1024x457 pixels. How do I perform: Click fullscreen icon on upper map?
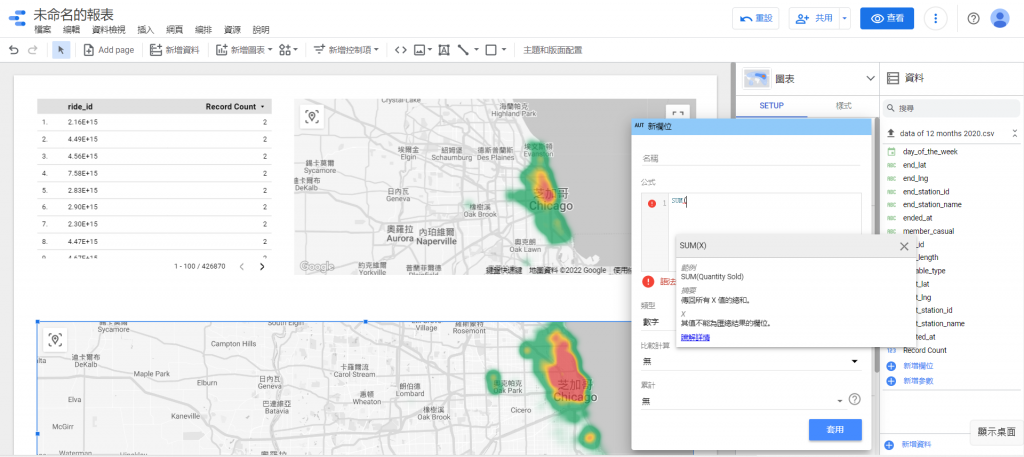677,113
